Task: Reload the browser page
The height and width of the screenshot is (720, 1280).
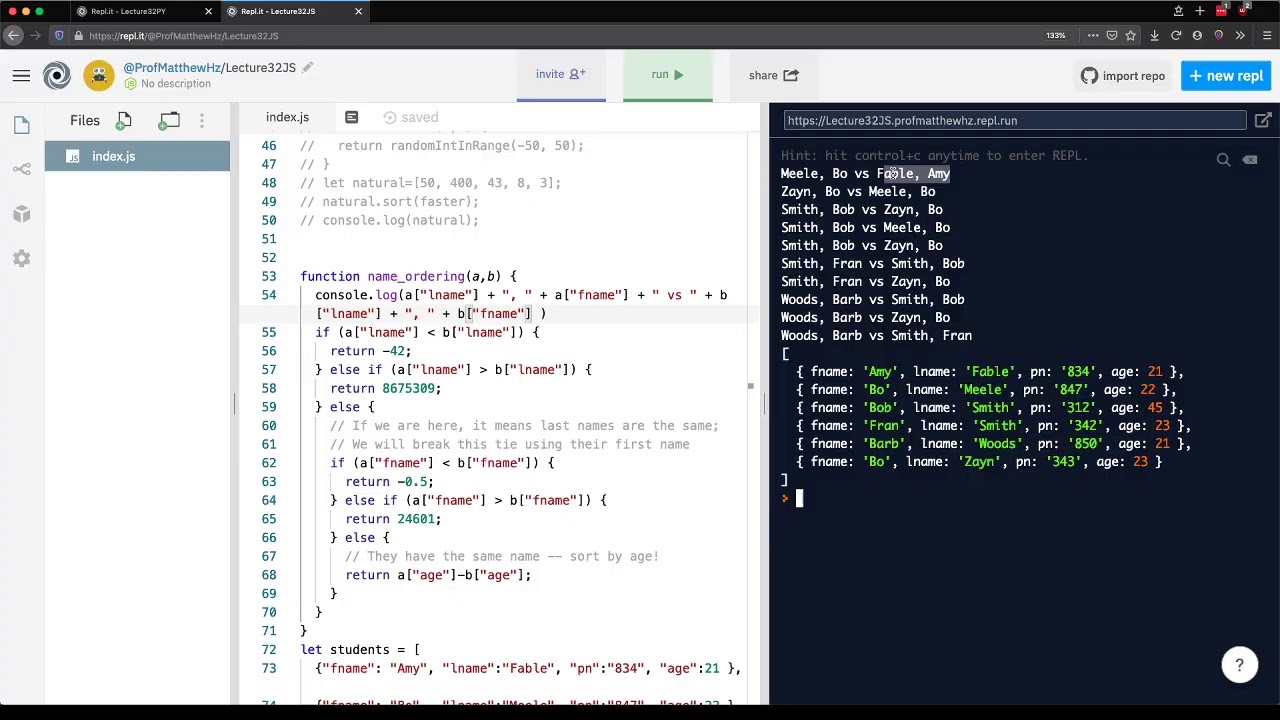Action: coord(1176,35)
